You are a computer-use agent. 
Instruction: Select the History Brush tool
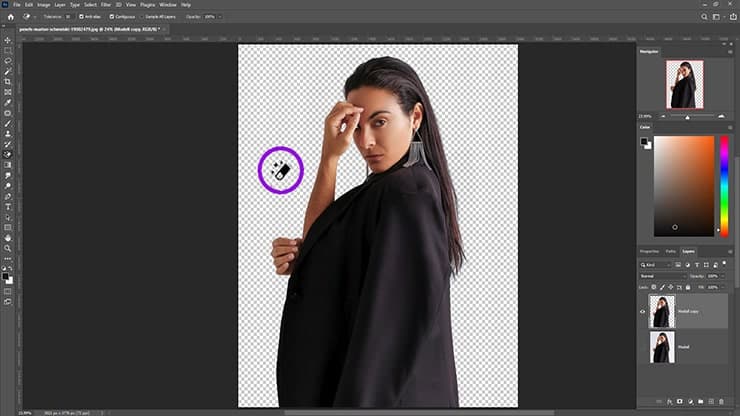(8, 144)
